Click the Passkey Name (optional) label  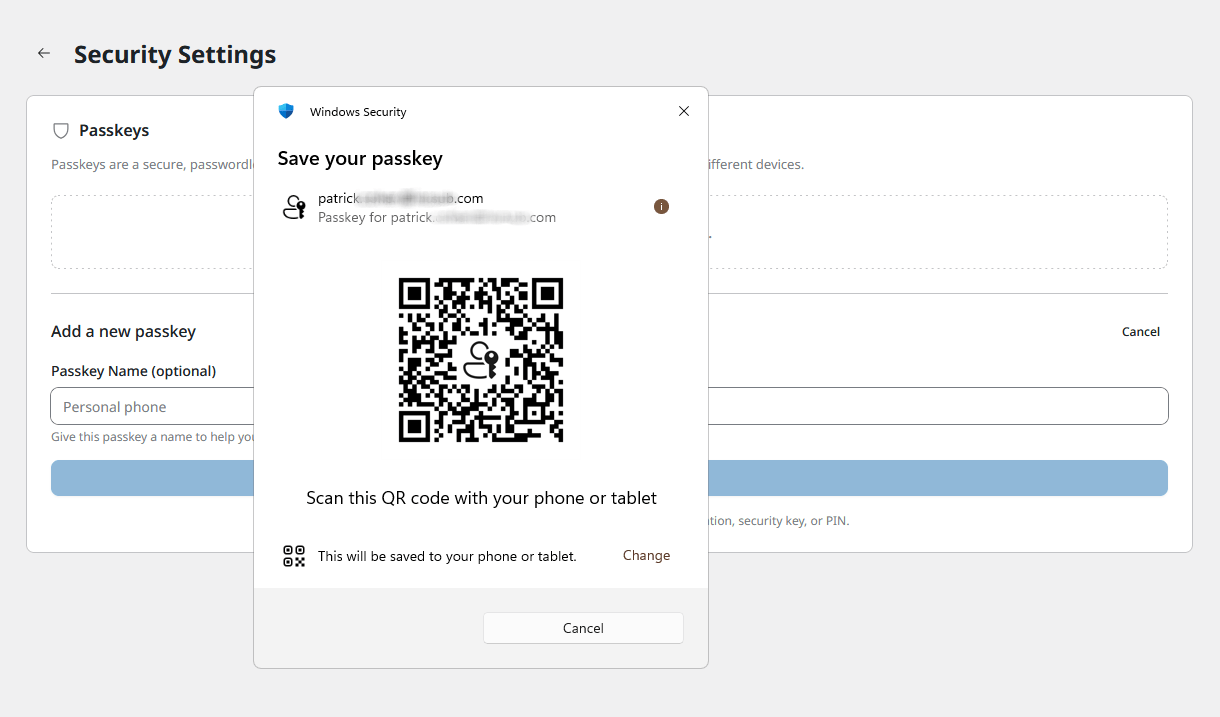[134, 371]
